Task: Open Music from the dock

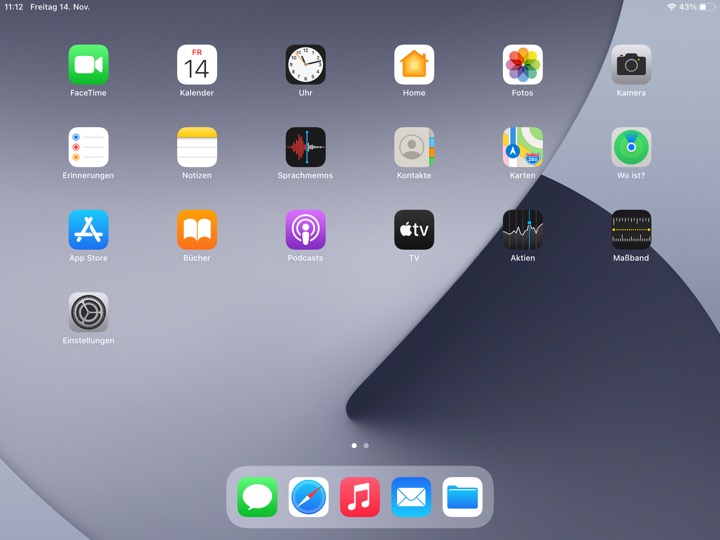Action: click(360, 497)
